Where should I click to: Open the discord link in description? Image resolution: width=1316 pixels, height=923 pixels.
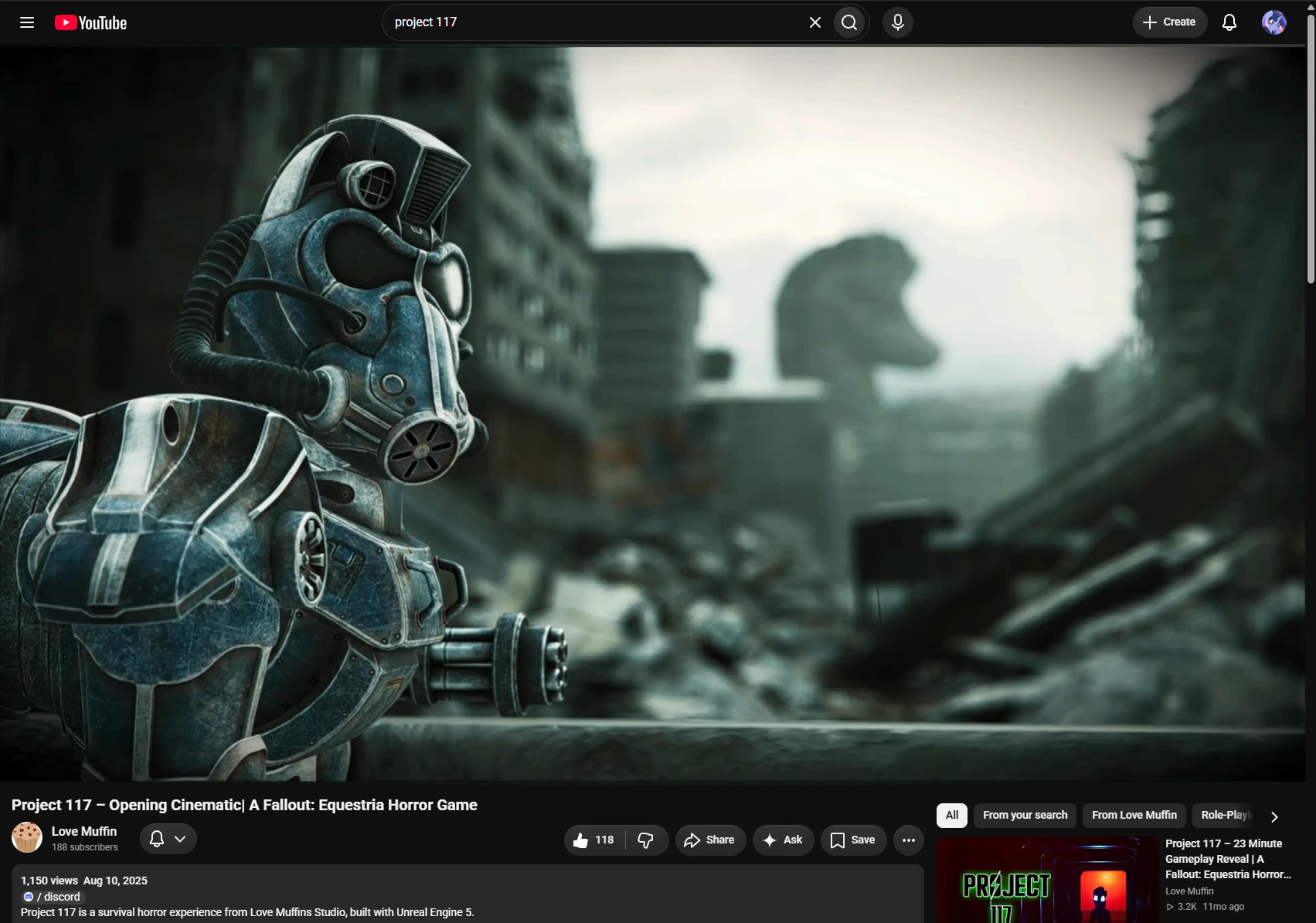point(53,897)
